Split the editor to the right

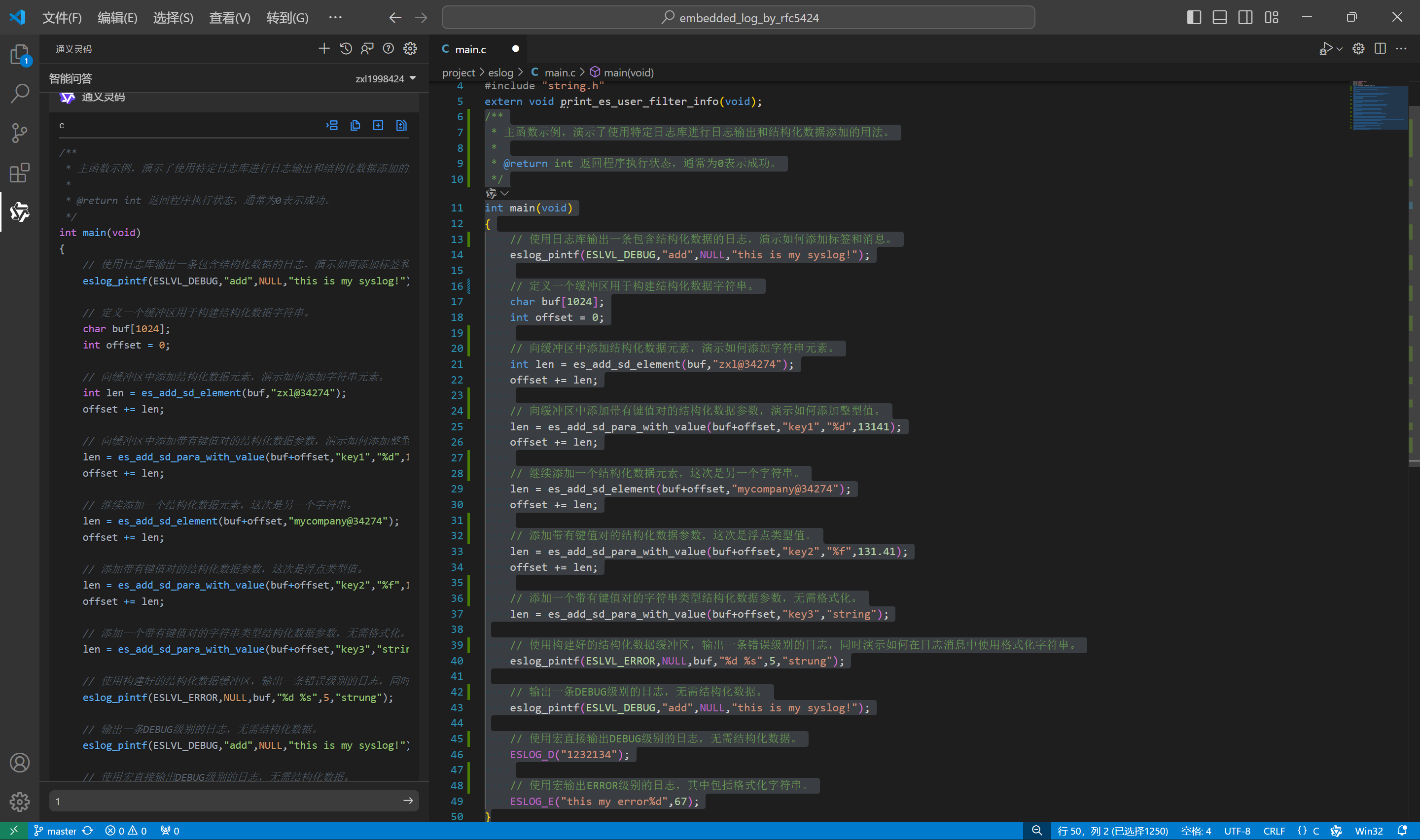1381,49
